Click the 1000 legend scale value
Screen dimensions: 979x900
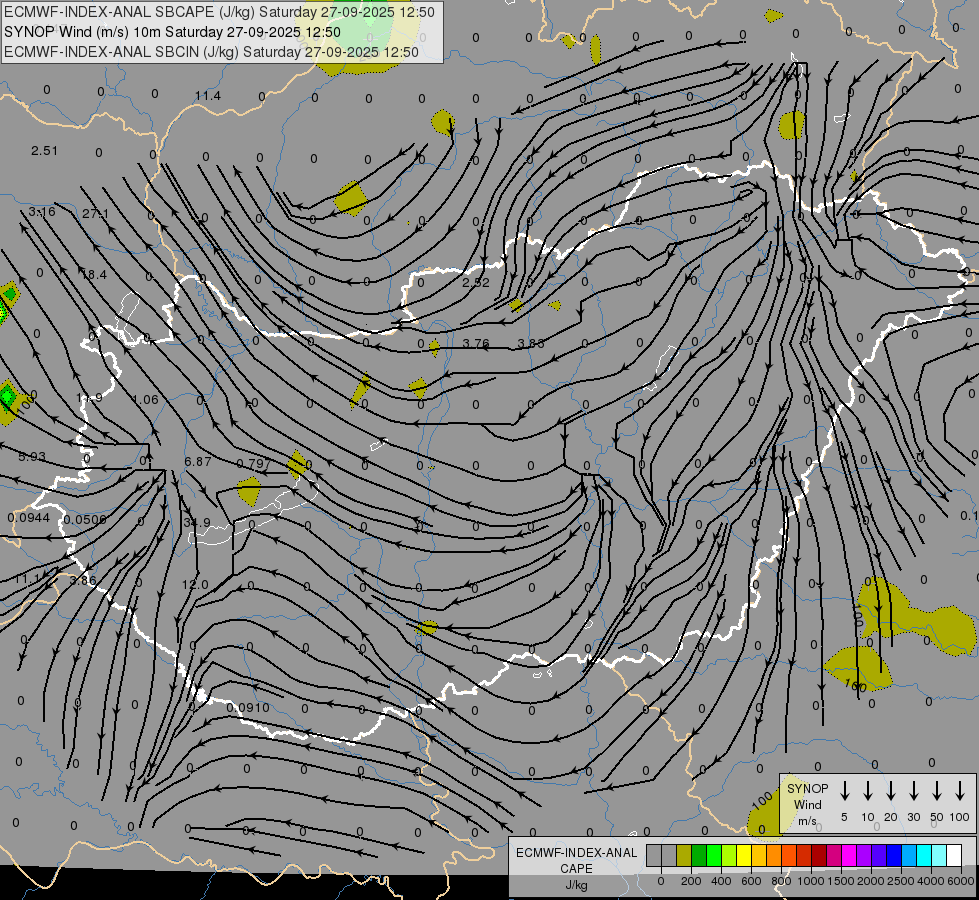point(811,881)
